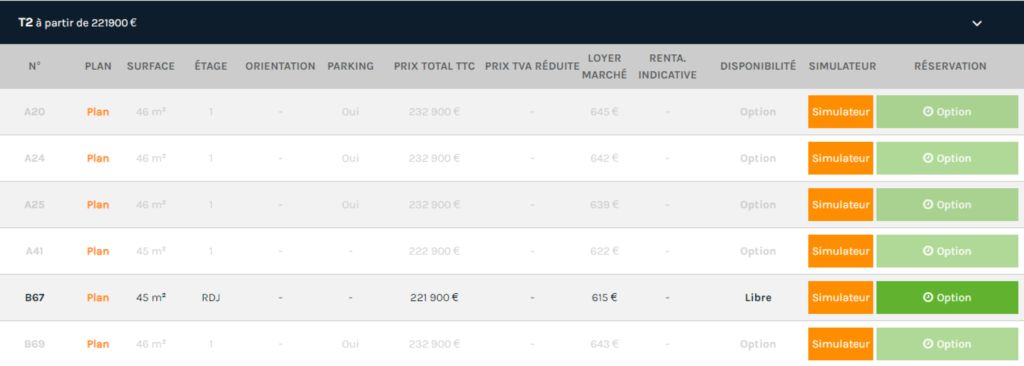Open the Plan link for lot B67
The image size is (1024, 366).
(98, 297)
